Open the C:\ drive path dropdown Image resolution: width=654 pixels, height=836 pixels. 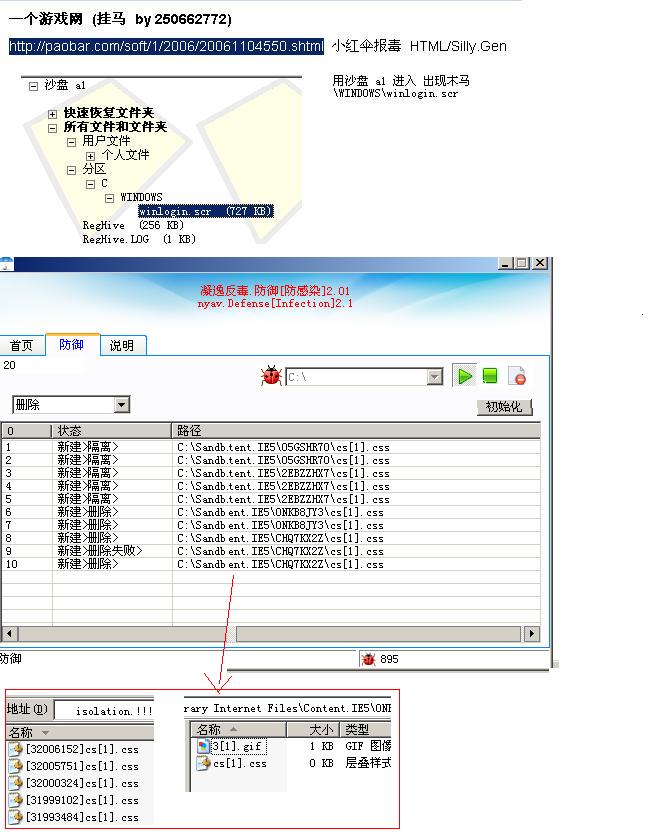point(434,377)
